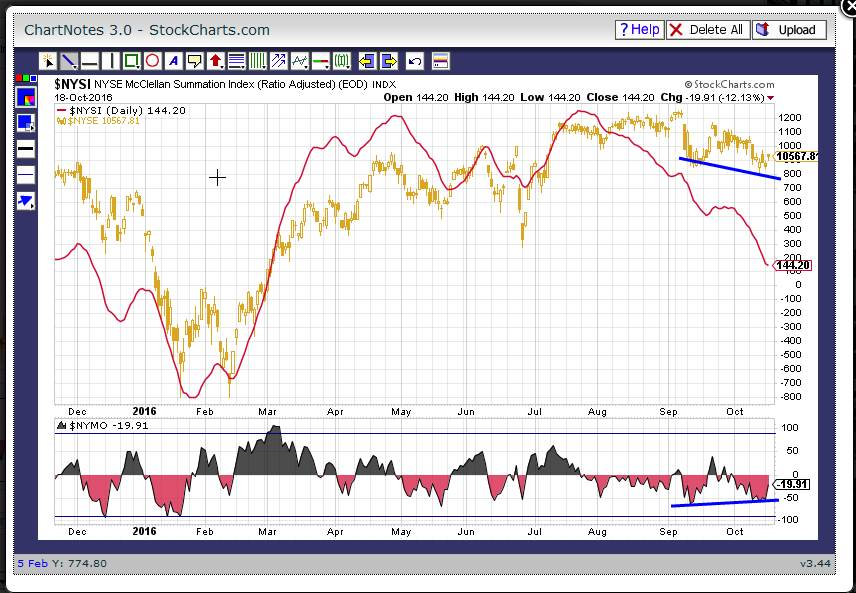The width and height of the screenshot is (856, 593).
Task: Click the Help button
Action: click(x=638, y=30)
